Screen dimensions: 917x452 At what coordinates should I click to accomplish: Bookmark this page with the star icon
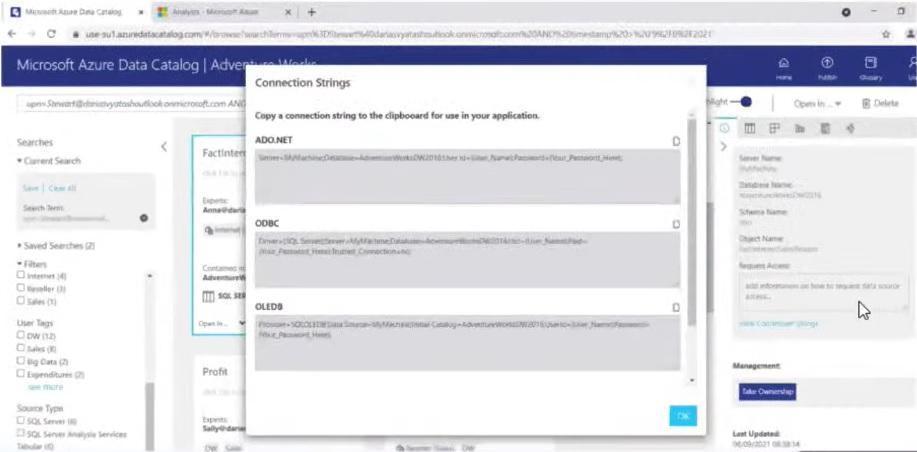pyautogui.click(x=886, y=34)
